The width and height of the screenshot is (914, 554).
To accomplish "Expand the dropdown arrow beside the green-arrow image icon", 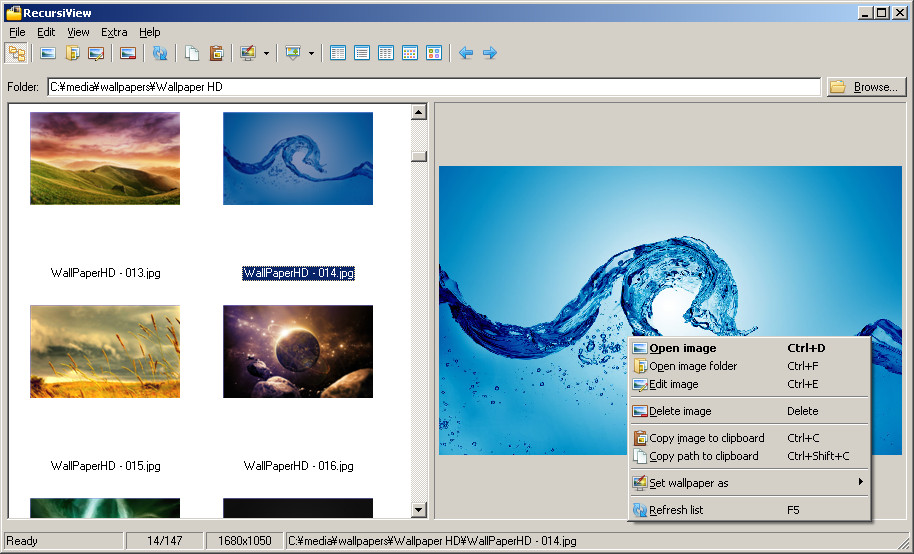I will tap(311, 53).
